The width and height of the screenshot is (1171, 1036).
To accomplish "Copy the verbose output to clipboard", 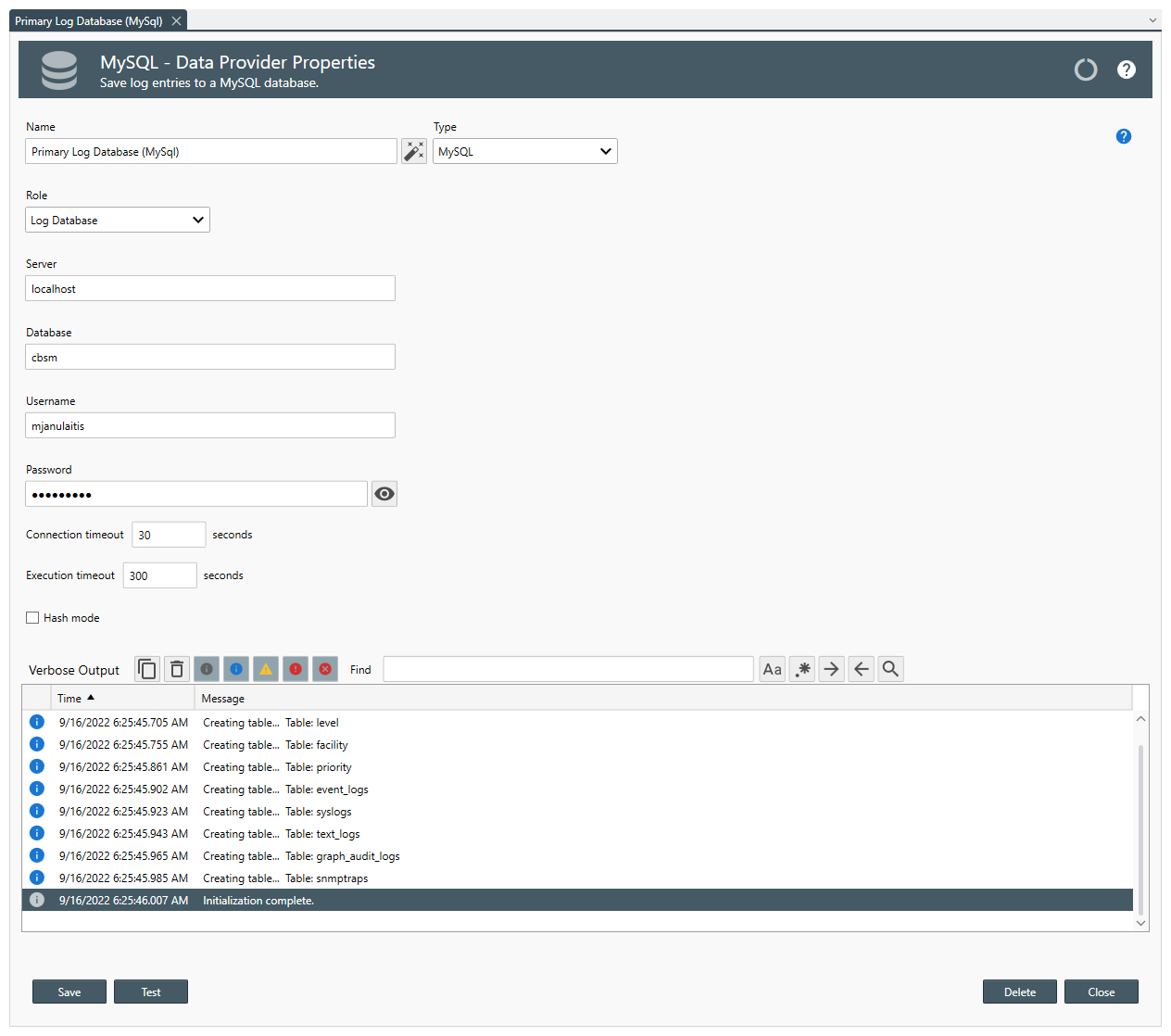I will (x=147, y=669).
